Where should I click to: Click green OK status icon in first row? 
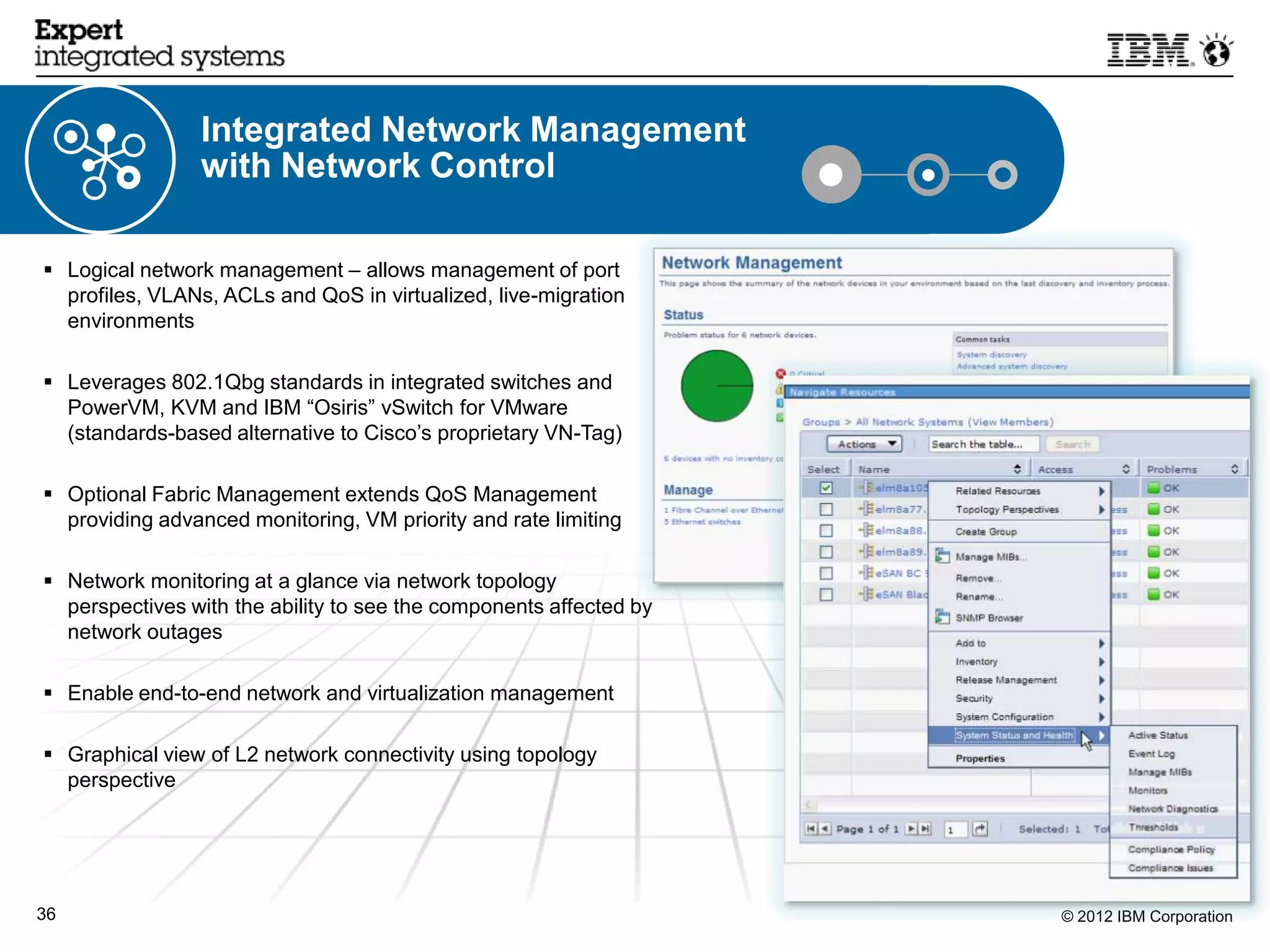click(x=1153, y=488)
